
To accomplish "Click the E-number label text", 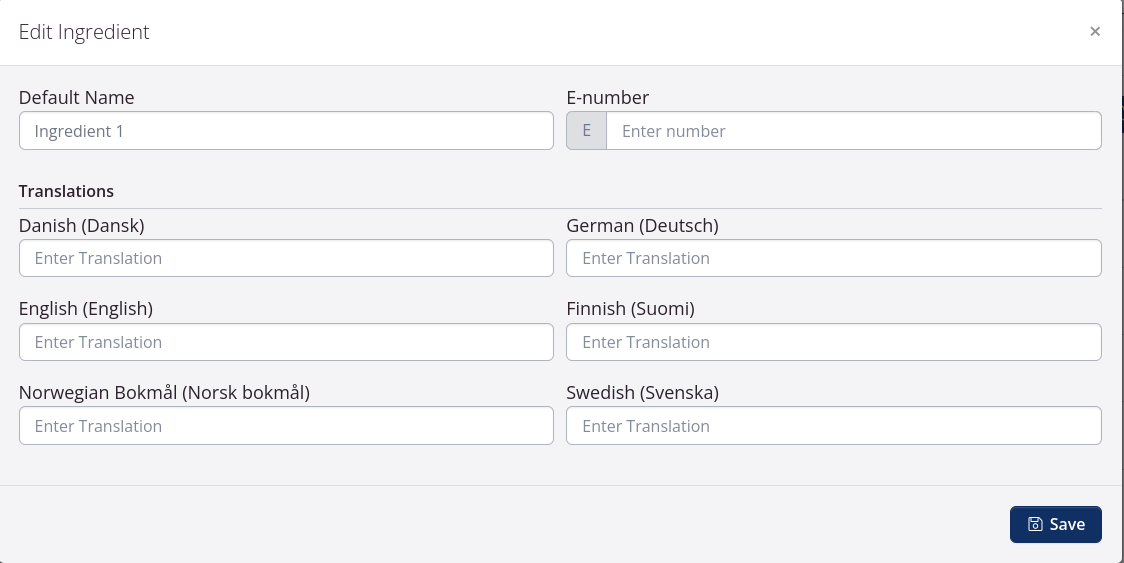I will (607, 98).
